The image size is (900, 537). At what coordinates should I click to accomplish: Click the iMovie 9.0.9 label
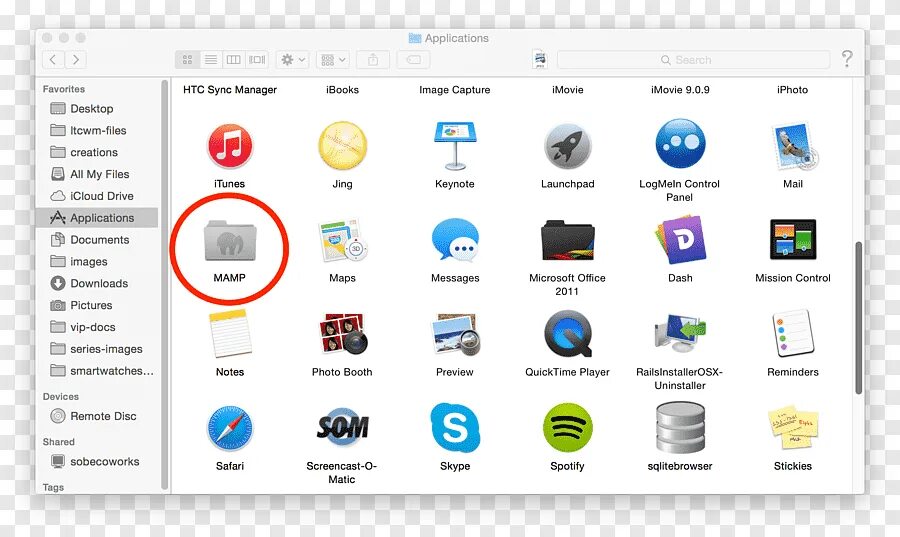click(x=680, y=90)
